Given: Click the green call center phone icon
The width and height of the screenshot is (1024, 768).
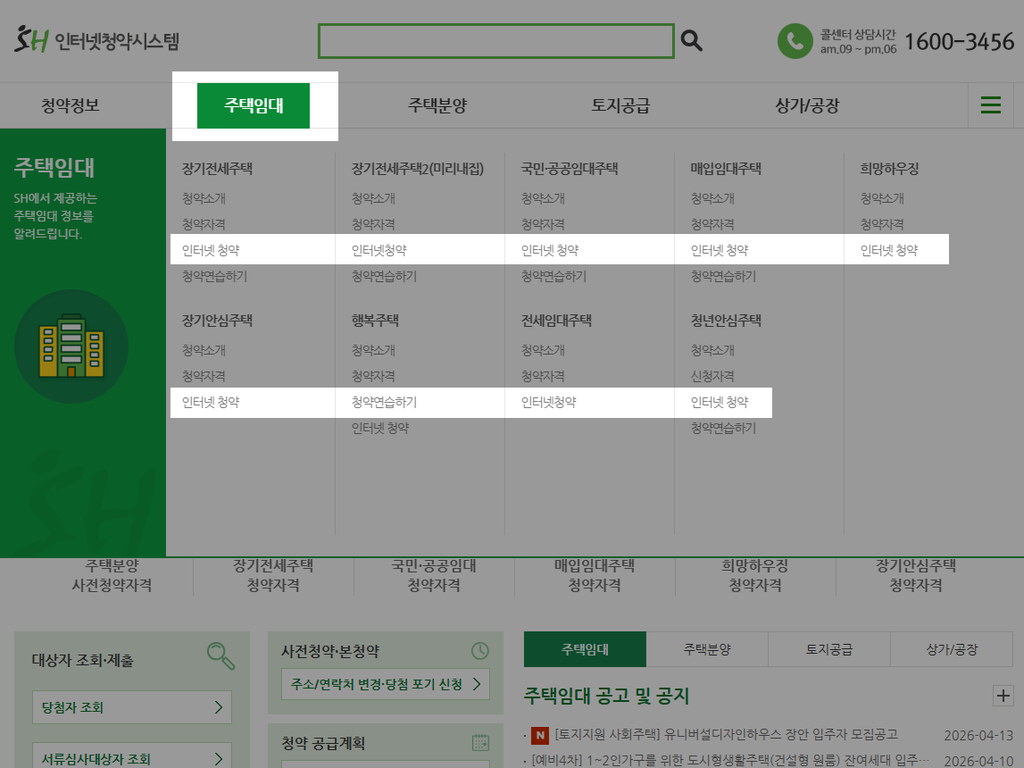Looking at the screenshot, I should (793, 42).
